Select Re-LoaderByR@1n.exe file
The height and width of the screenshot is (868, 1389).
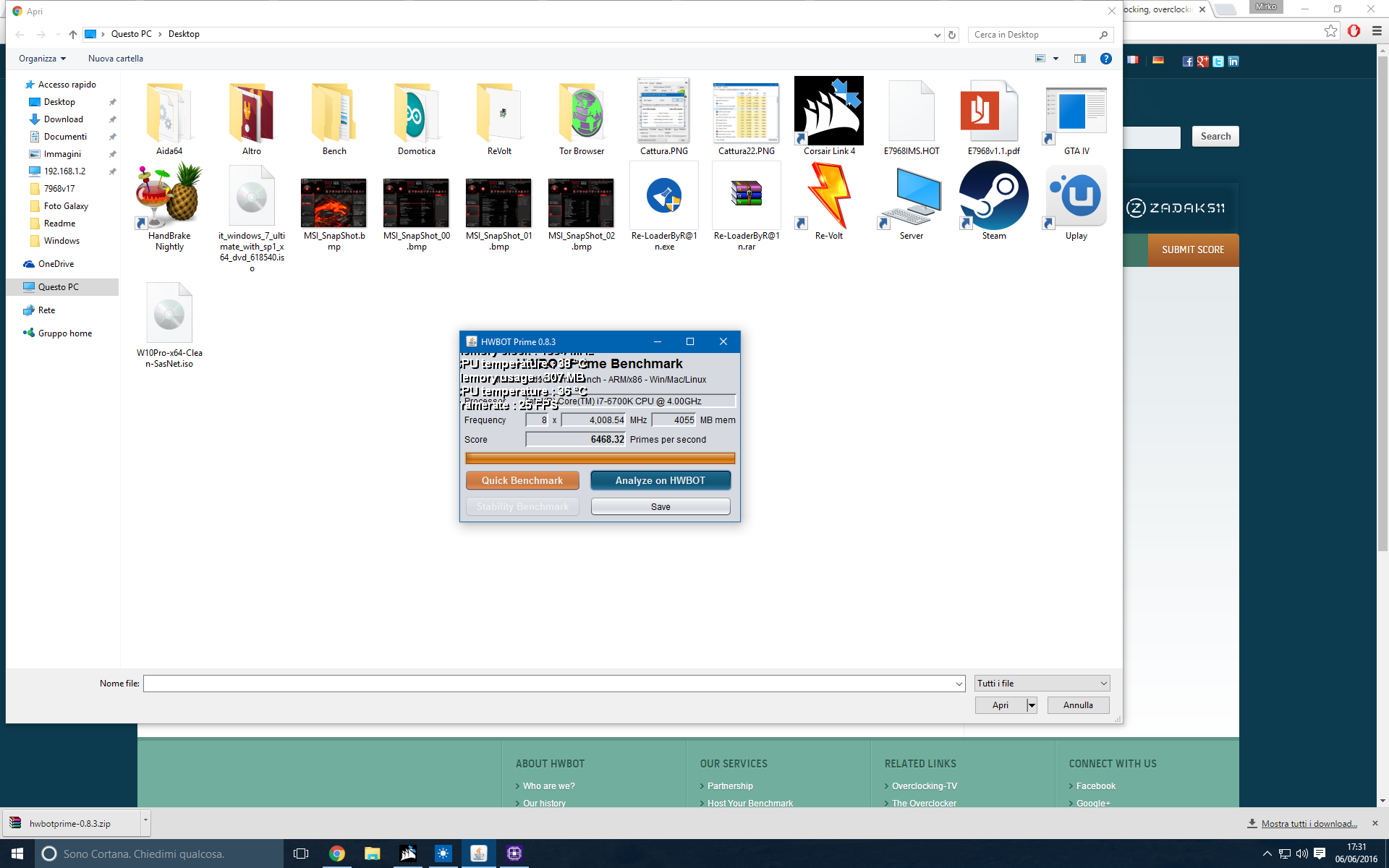coord(664,208)
